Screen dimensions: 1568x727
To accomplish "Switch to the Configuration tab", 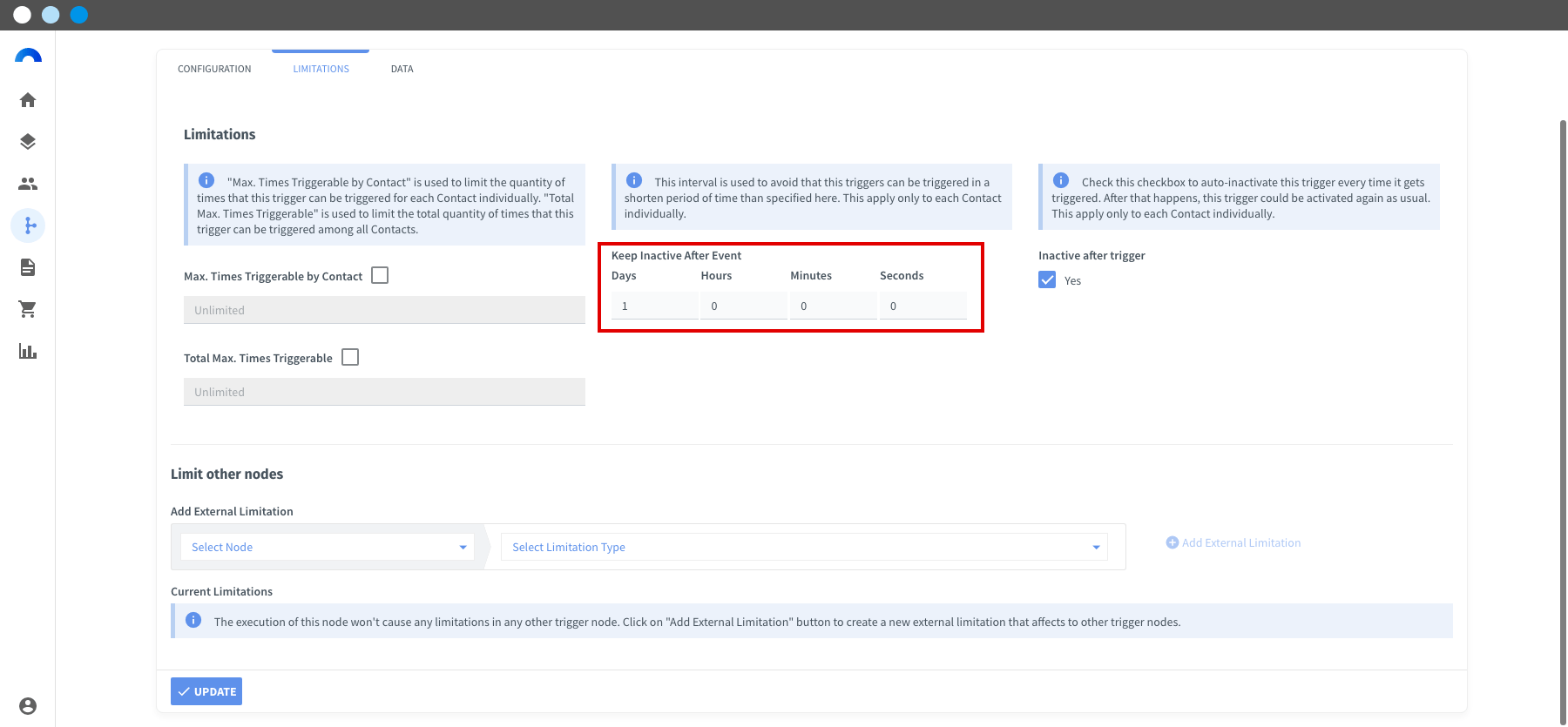I will (214, 69).
